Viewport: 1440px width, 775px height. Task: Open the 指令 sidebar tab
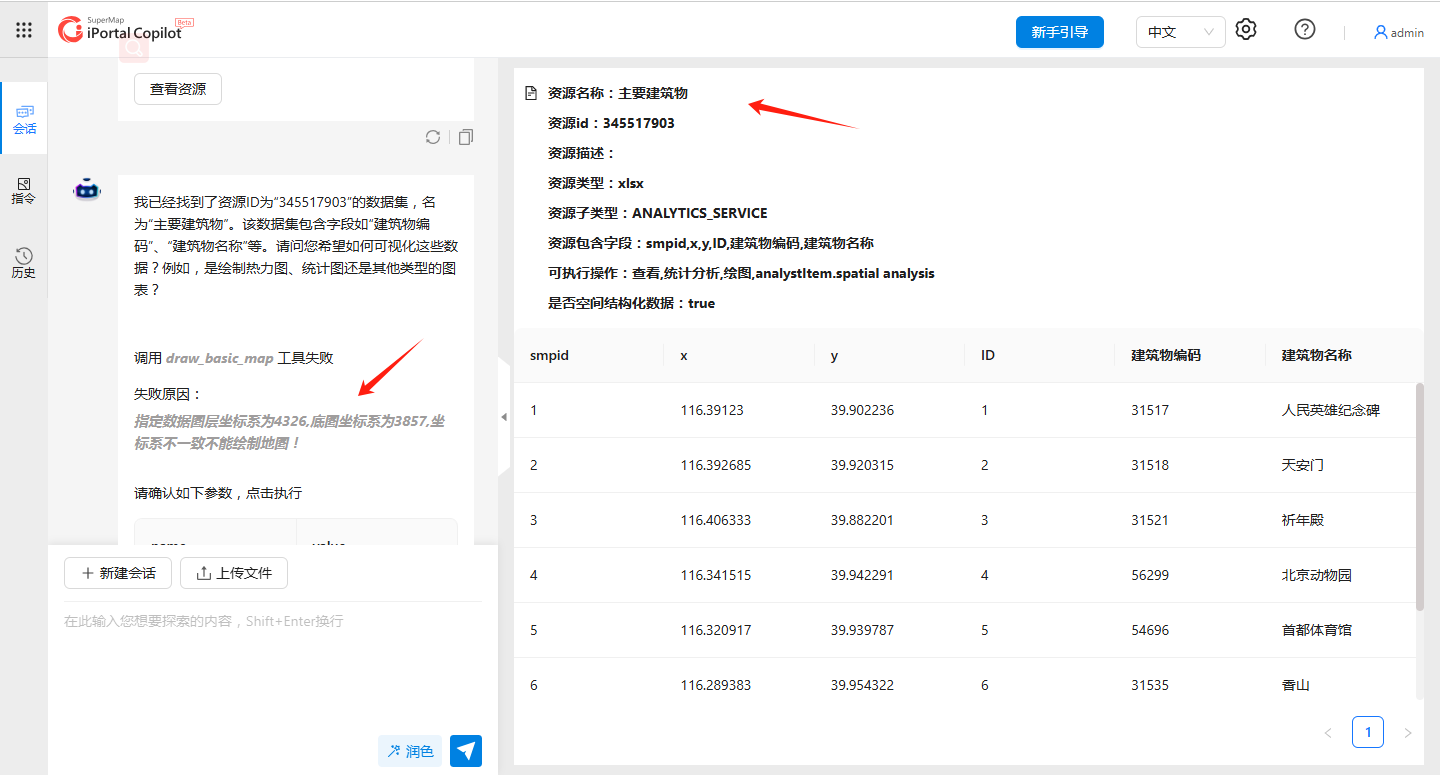click(24, 190)
